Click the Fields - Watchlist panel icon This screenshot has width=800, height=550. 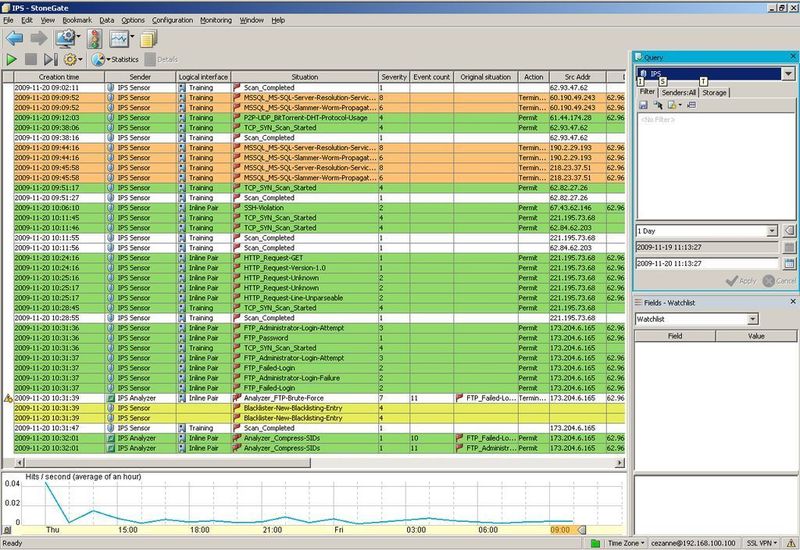638,302
